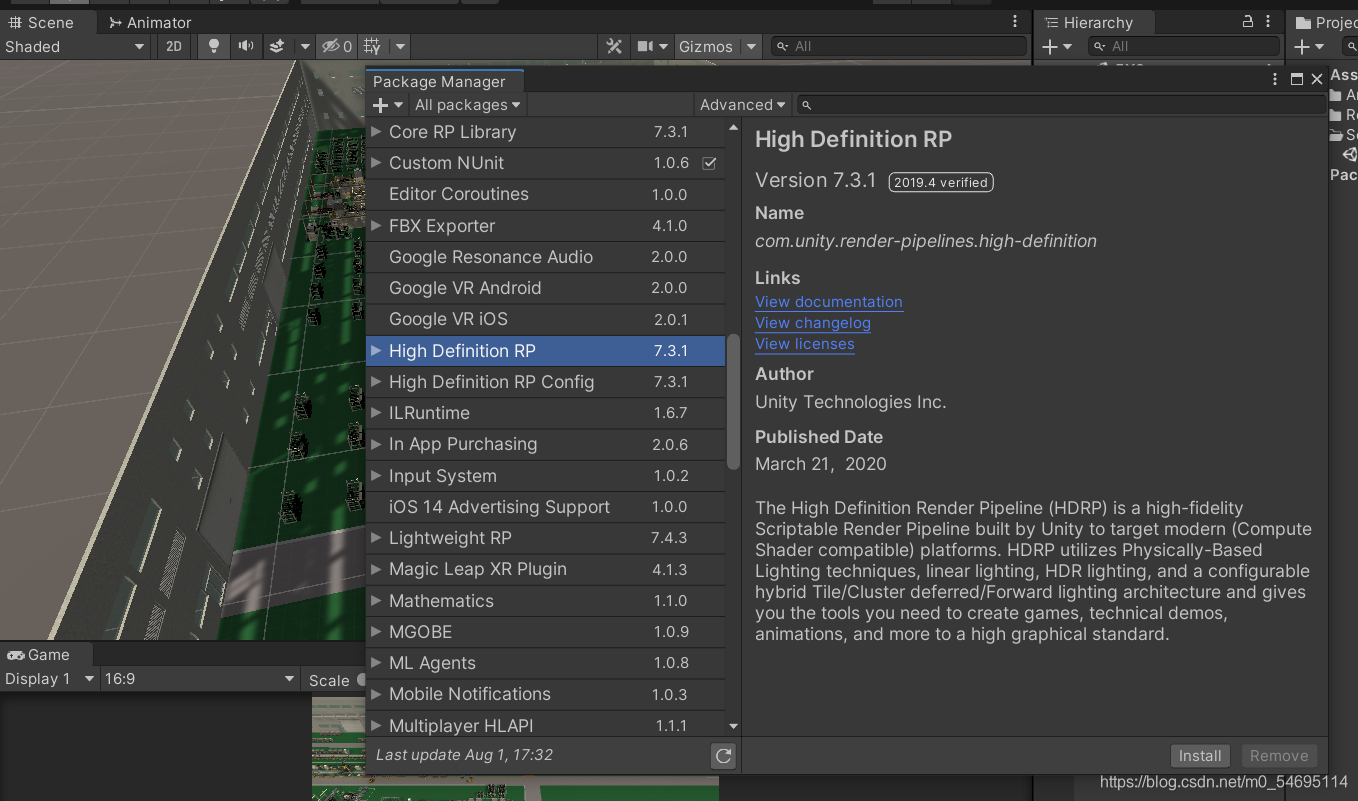Click Custom NUnit installed checkmark
The height and width of the screenshot is (801, 1358).
click(710, 163)
